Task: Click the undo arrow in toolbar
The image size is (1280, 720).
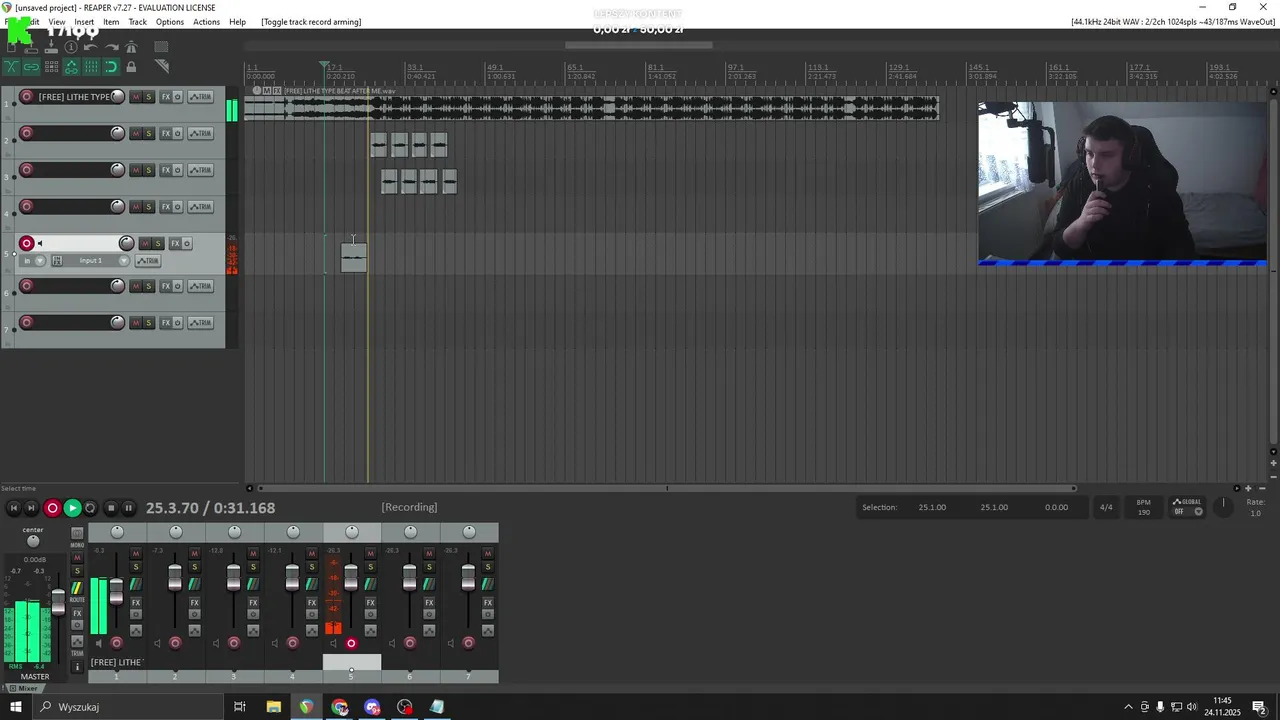Action: pos(91,47)
